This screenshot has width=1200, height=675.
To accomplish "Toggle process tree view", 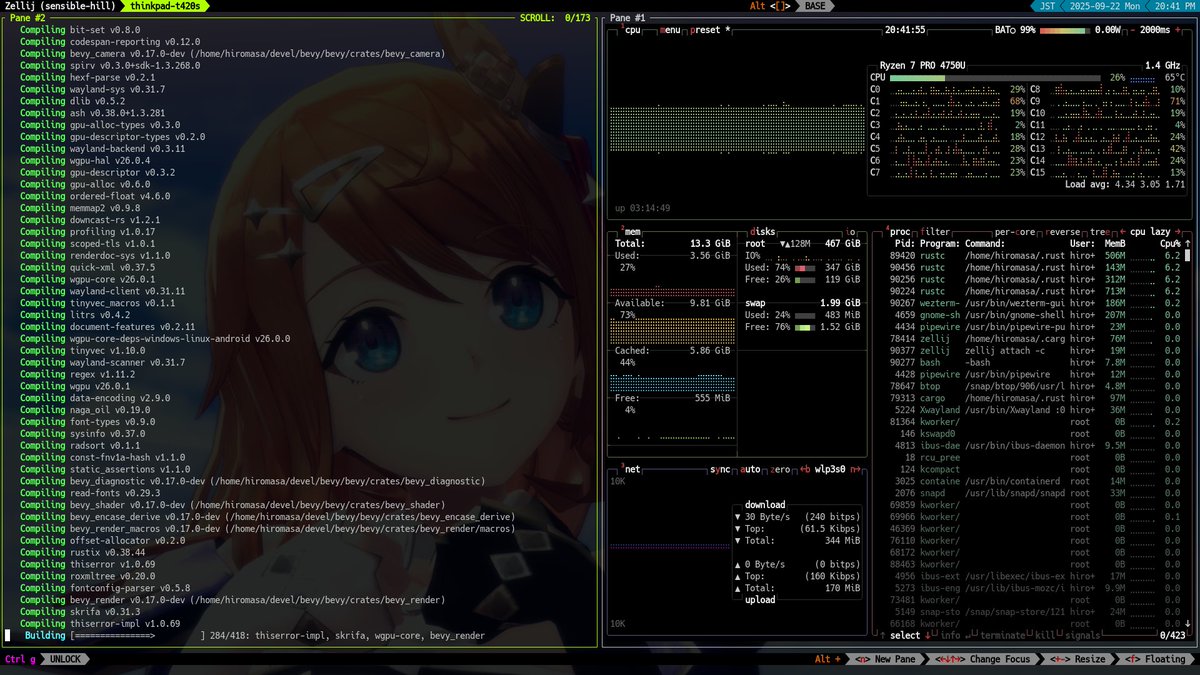I will click(1100, 231).
